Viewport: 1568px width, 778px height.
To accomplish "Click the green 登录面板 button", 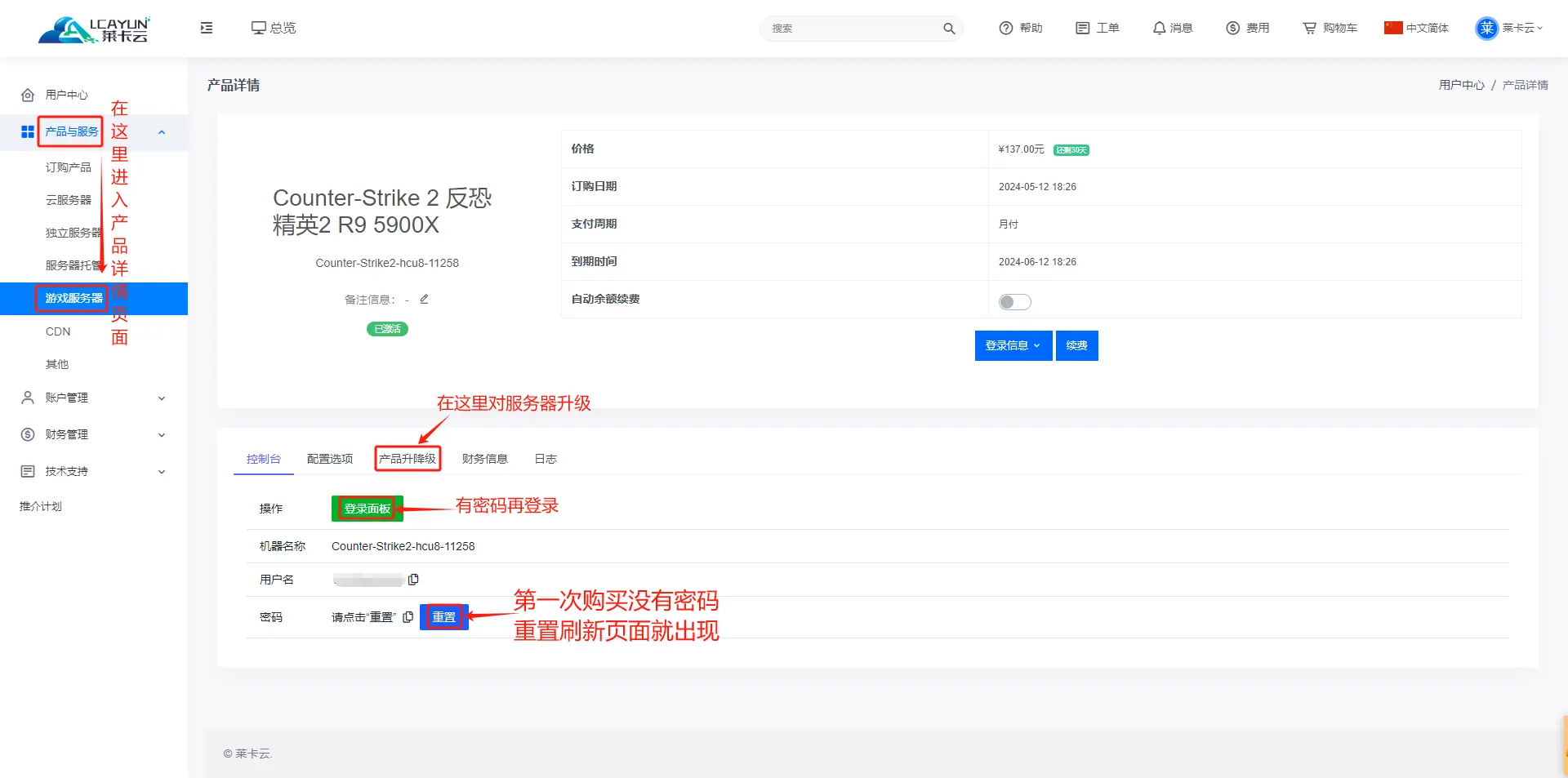I will 367,509.
